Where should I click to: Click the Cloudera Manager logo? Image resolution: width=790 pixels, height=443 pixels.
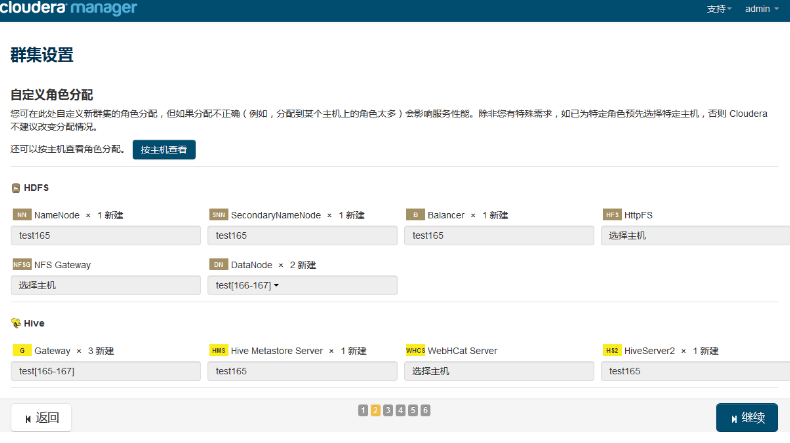(69, 9)
